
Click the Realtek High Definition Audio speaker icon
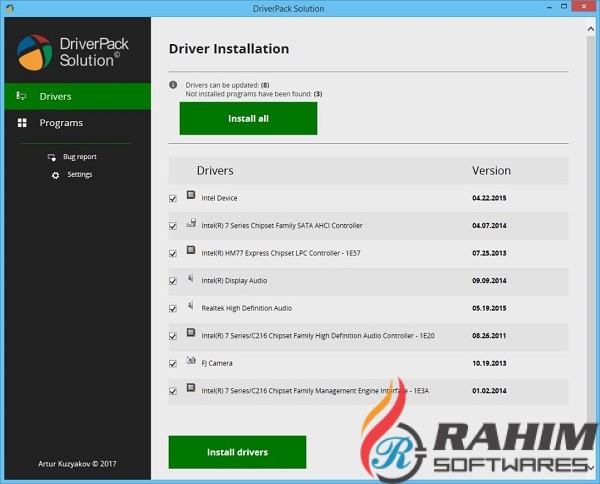click(x=190, y=307)
